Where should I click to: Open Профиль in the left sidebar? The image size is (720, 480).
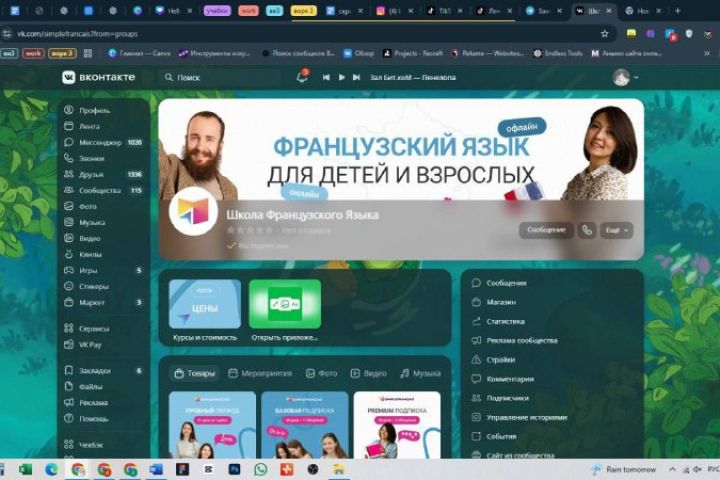point(94,110)
